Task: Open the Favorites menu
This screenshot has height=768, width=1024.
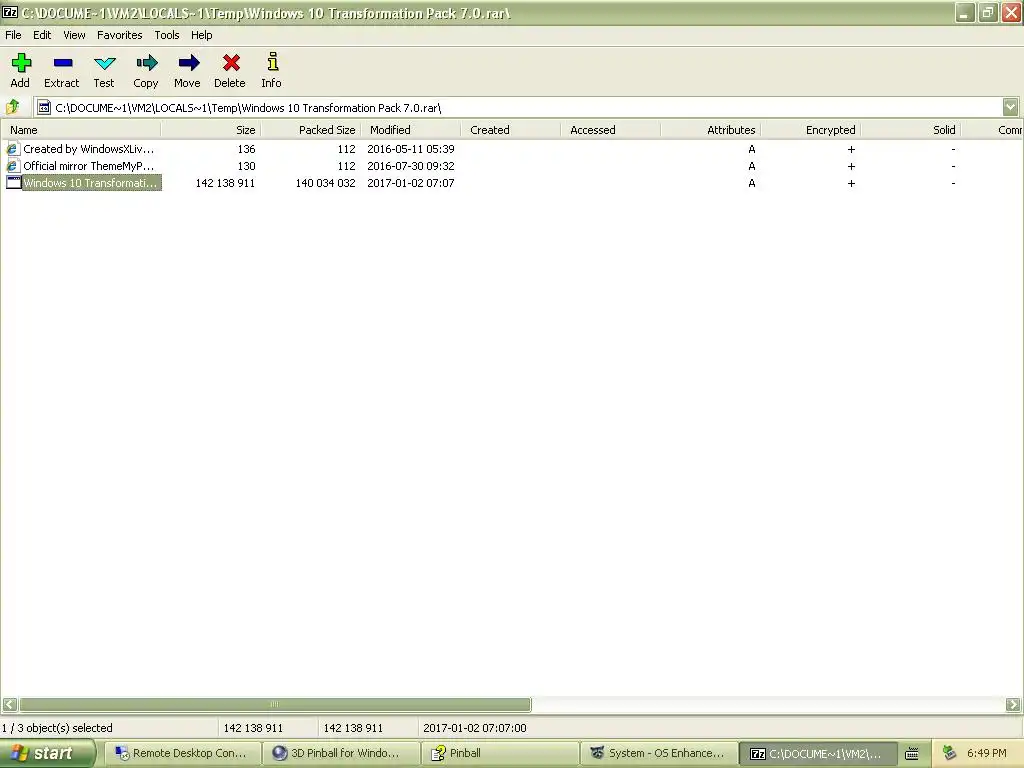Action: 120,35
